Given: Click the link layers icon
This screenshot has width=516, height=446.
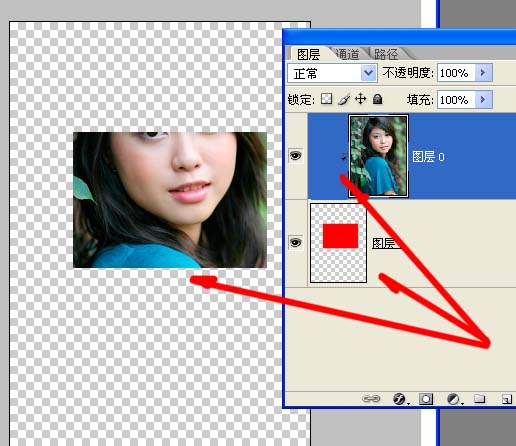Looking at the screenshot, I should [x=371, y=399].
